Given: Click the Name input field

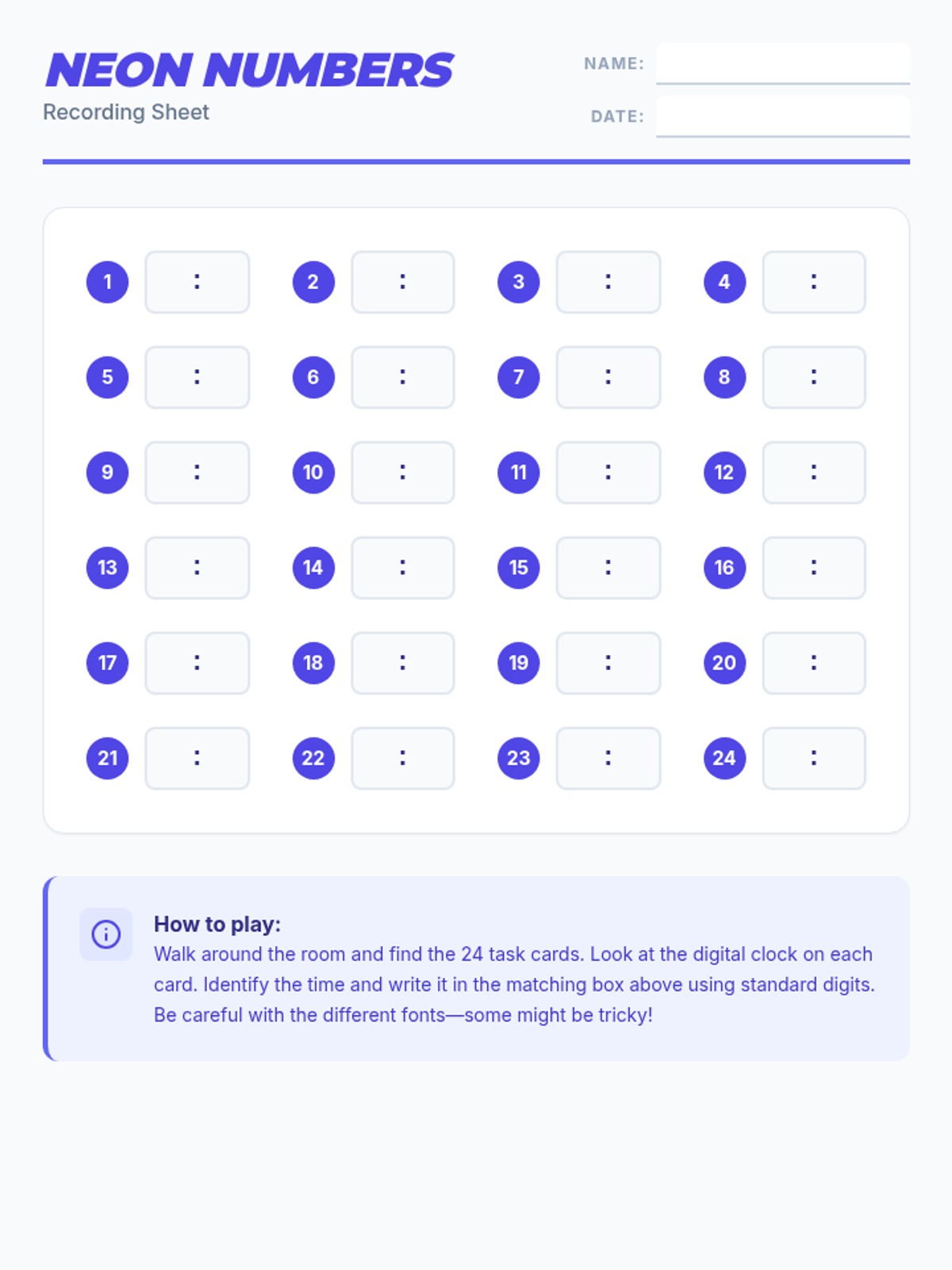Looking at the screenshot, I should pyautogui.click(x=782, y=63).
